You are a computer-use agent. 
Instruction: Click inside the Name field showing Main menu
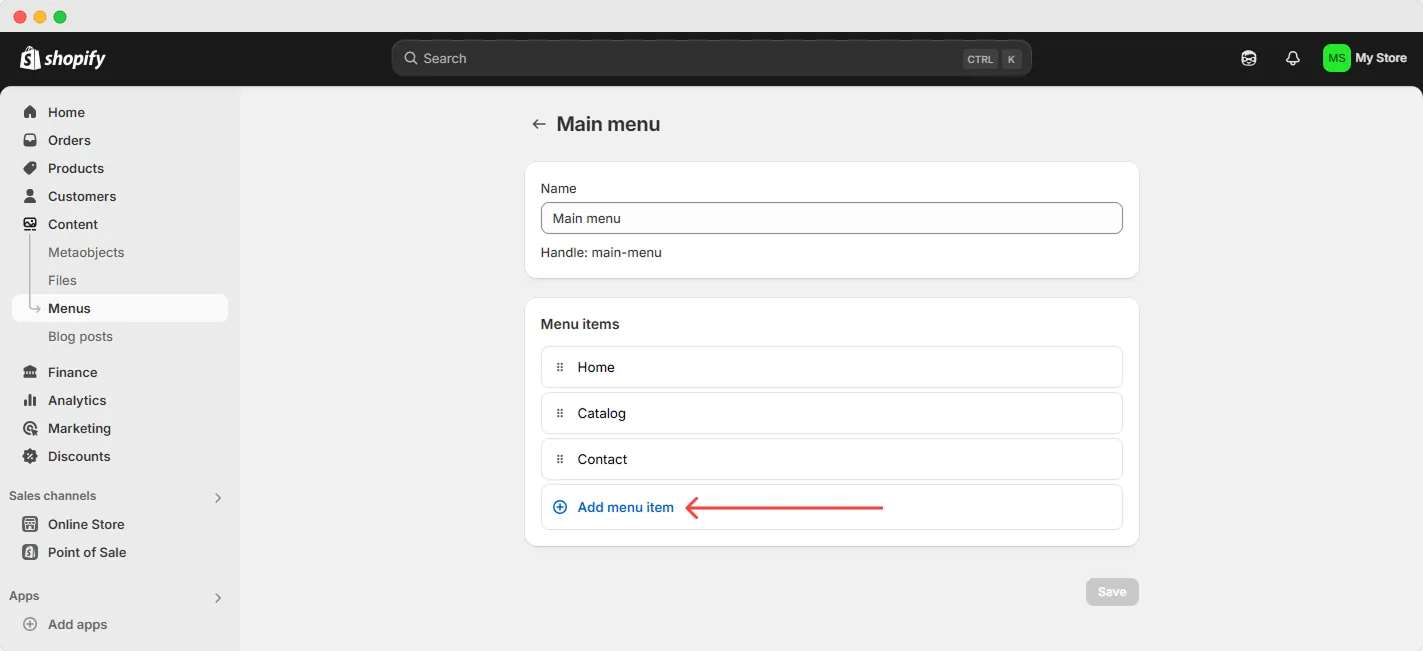(831, 218)
